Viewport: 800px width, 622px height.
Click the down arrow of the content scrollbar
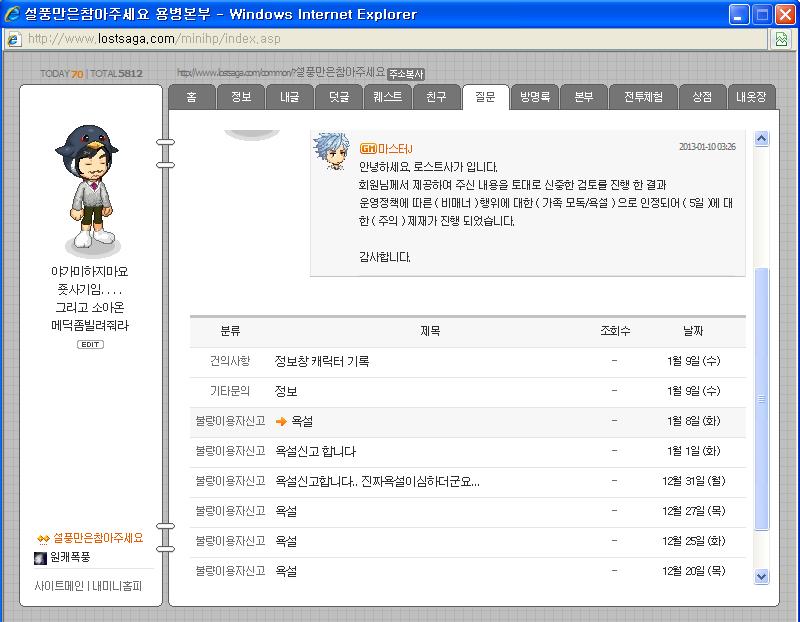pos(761,577)
